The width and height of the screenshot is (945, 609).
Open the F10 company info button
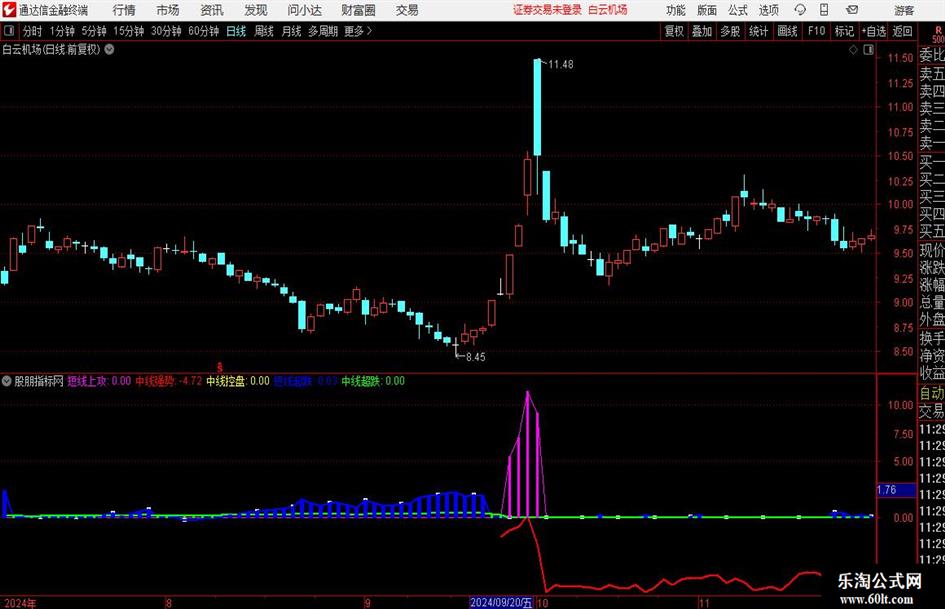pyautogui.click(x=817, y=31)
